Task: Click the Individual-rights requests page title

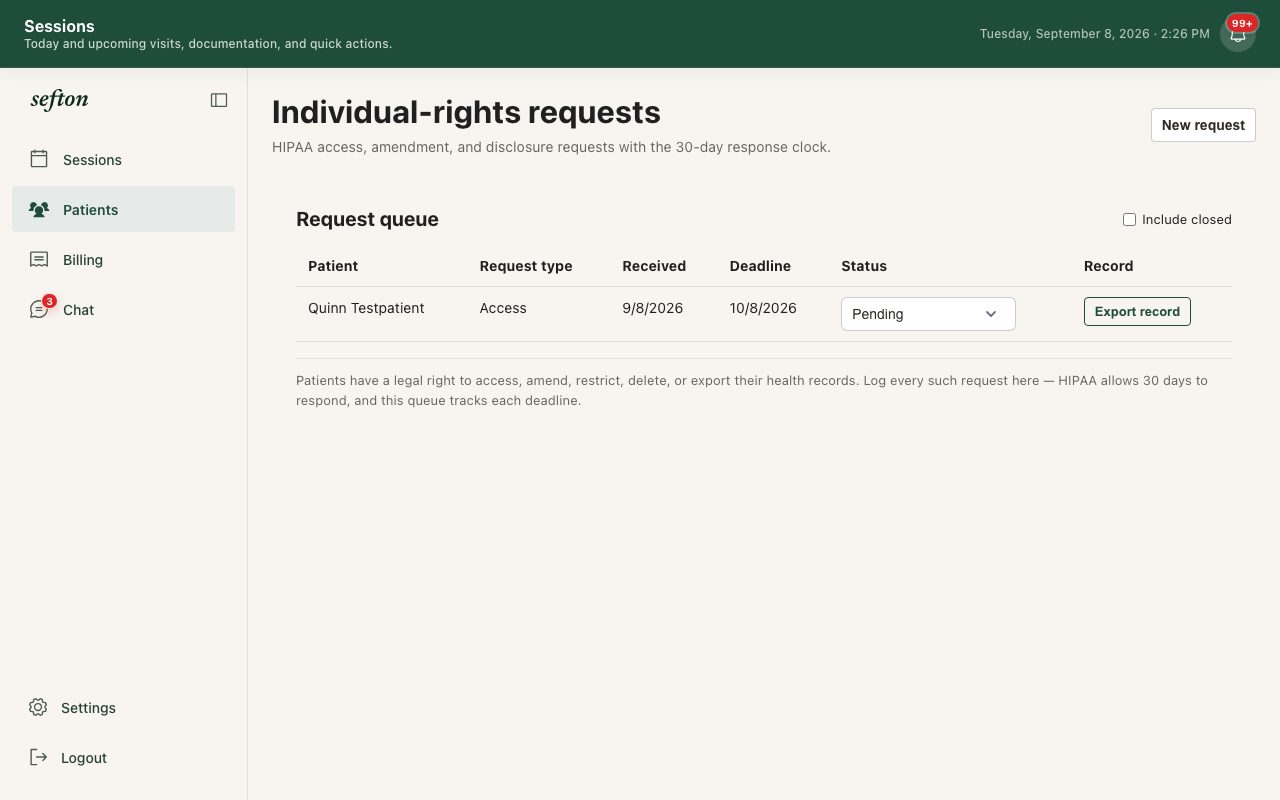Action: 466,112
